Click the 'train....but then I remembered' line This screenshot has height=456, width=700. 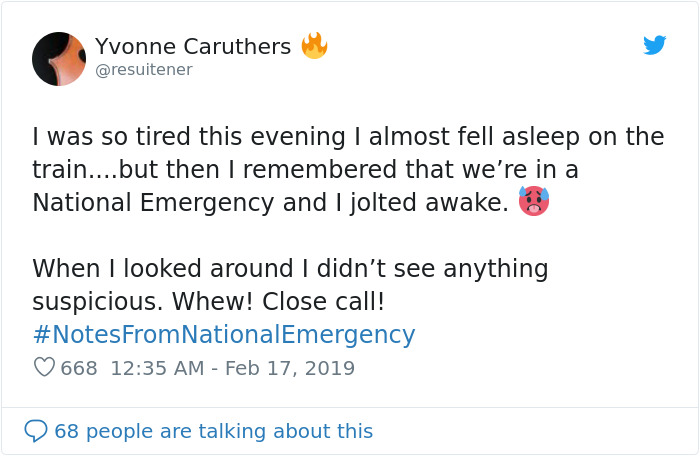pyautogui.click(x=305, y=169)
